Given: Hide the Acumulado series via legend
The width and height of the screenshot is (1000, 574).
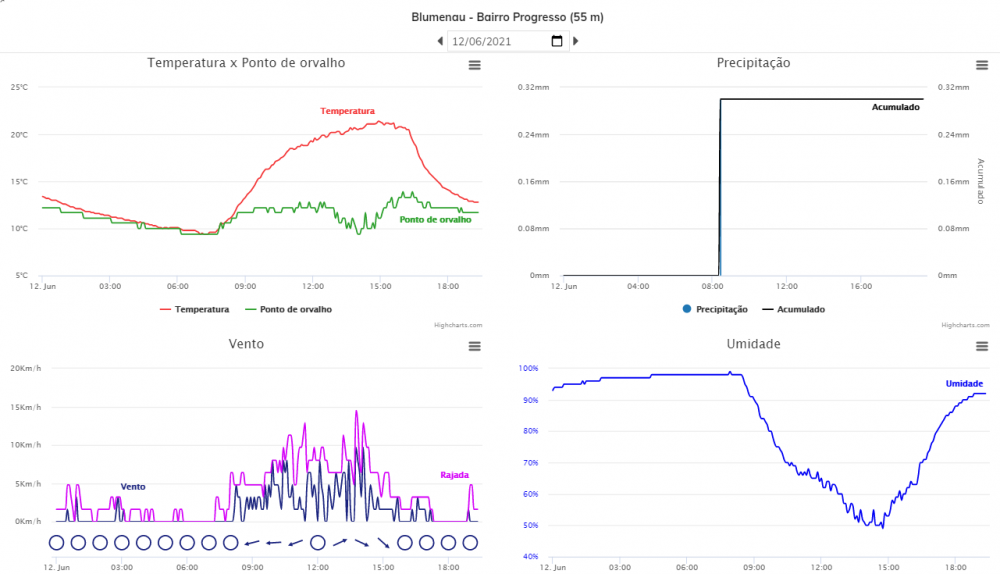Looking at the screenshot, I should point(793,309).
